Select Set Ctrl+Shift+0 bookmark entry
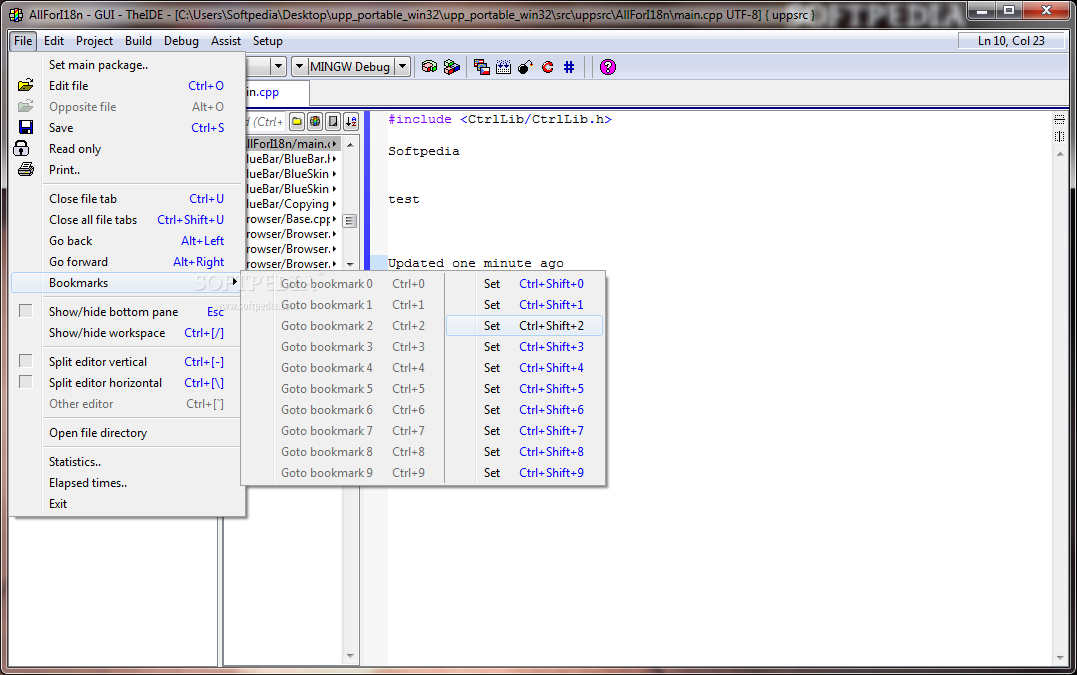The image size is (1077, 675). click(525, 284)
